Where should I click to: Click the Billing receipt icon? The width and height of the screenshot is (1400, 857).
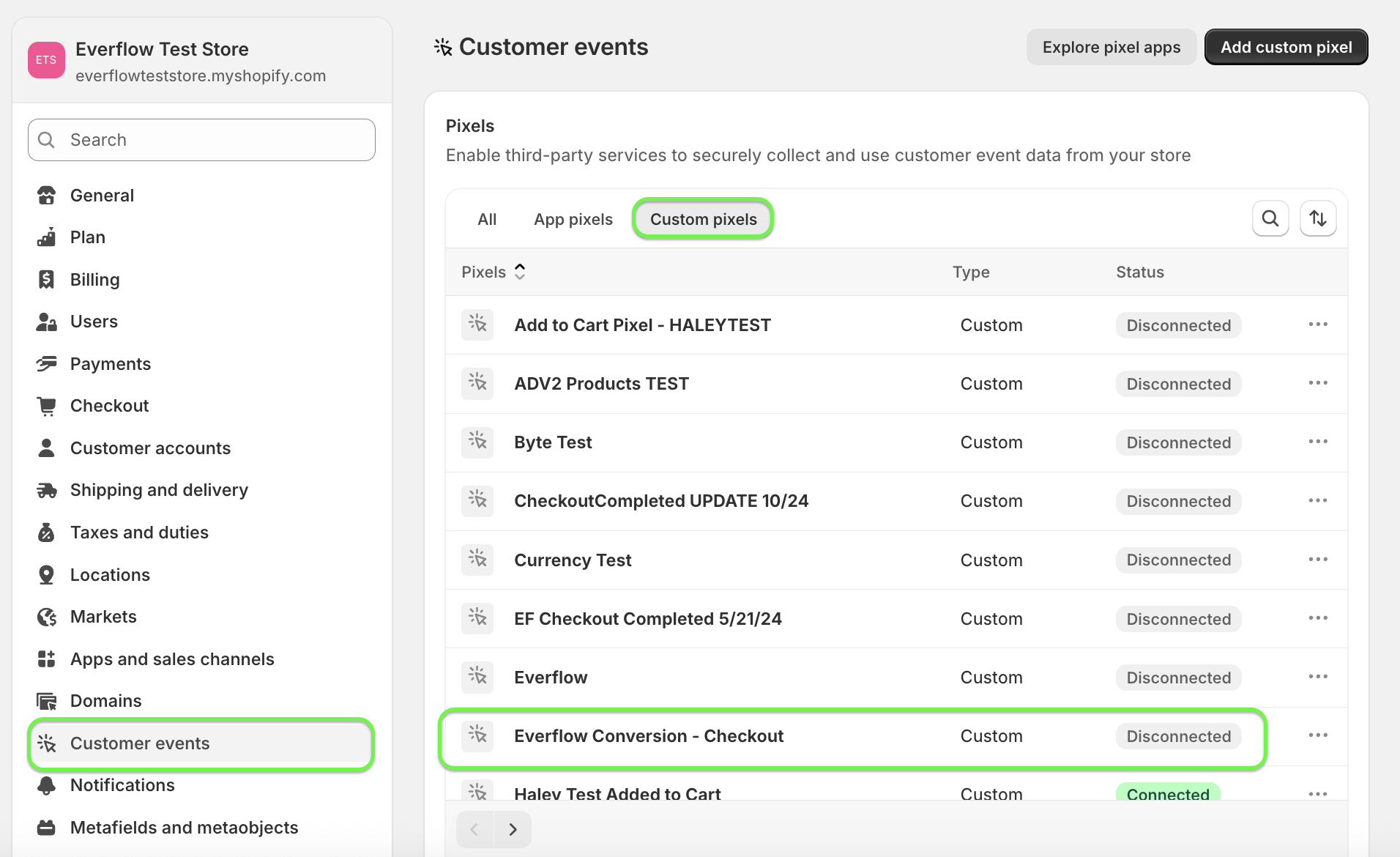tap(47, 280)
